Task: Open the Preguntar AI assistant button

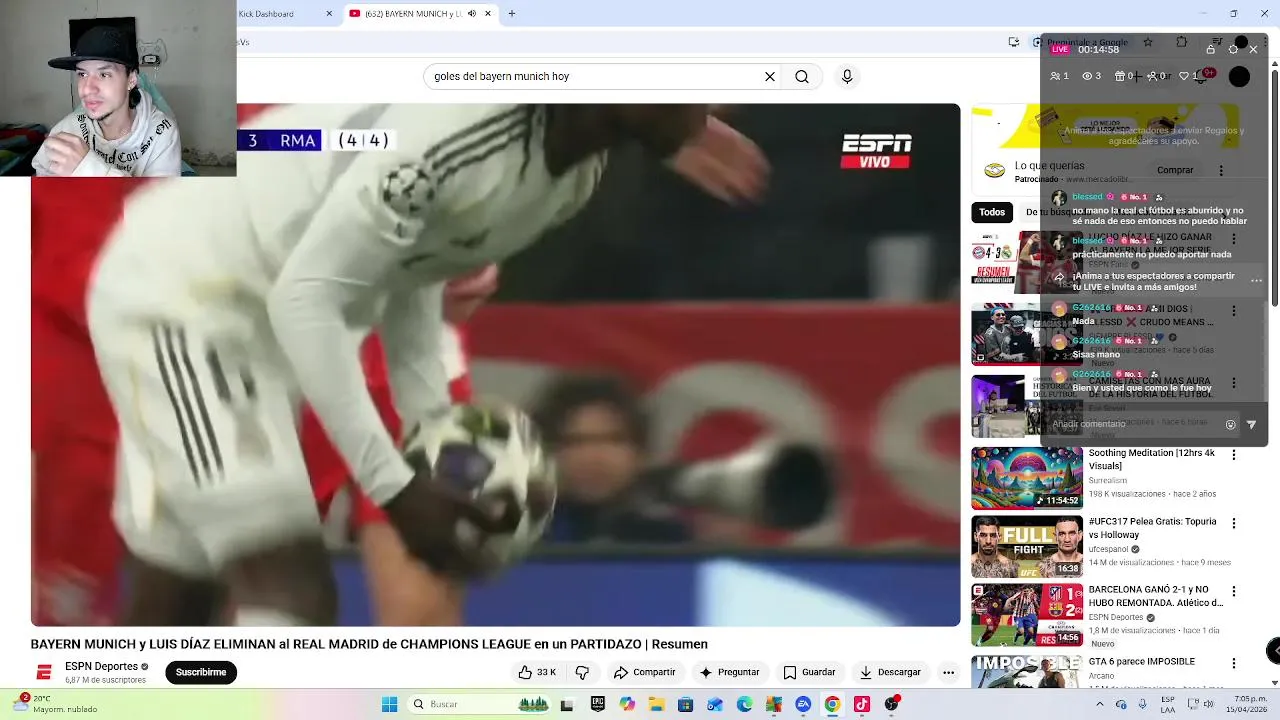Action: click(x=729, y=672)
